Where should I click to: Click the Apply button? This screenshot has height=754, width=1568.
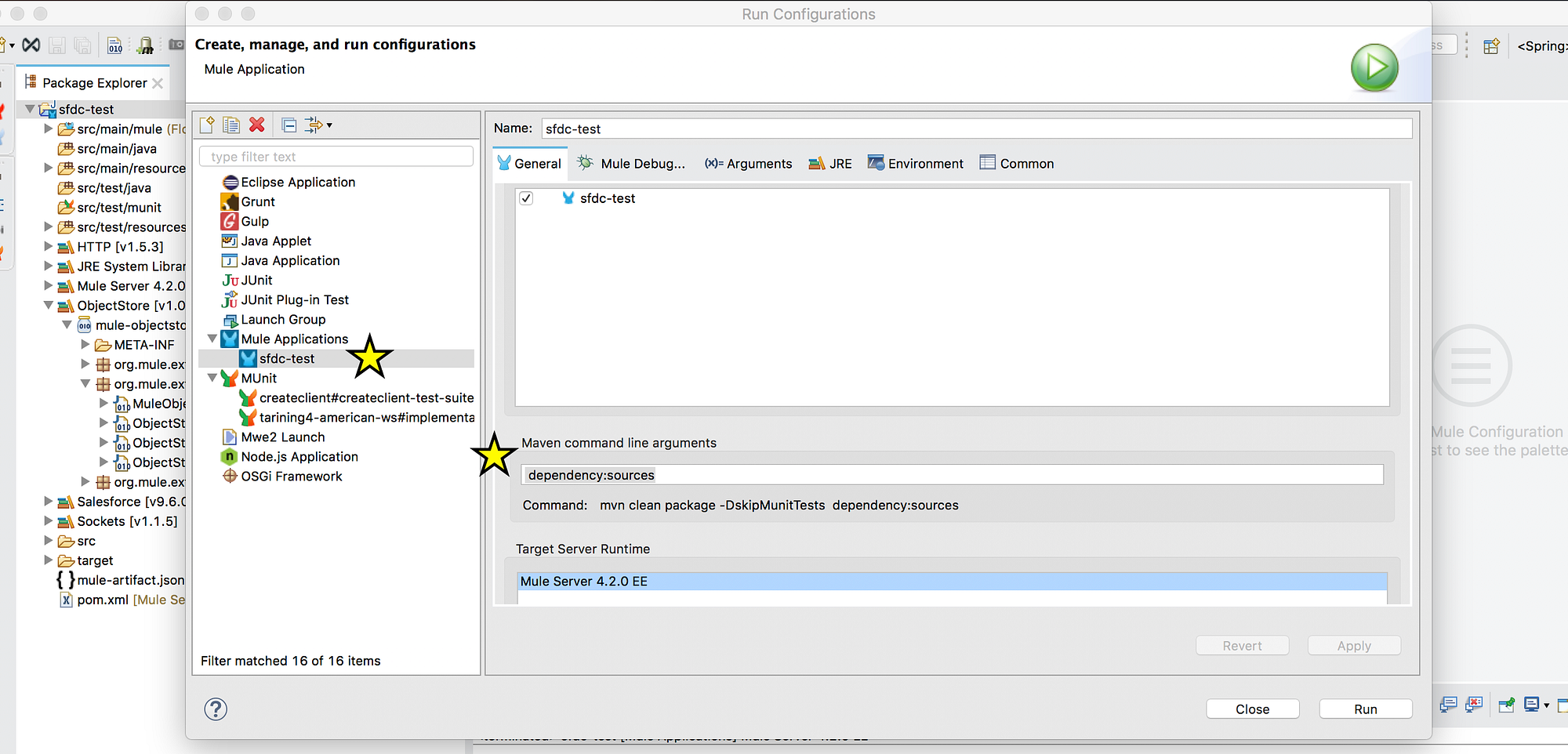[x=1353, y=645]
